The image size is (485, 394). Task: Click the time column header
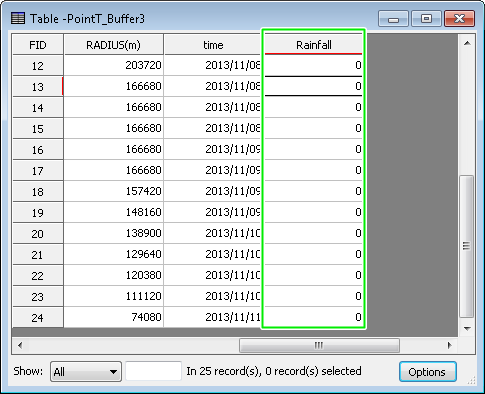[x=213, y=44]
